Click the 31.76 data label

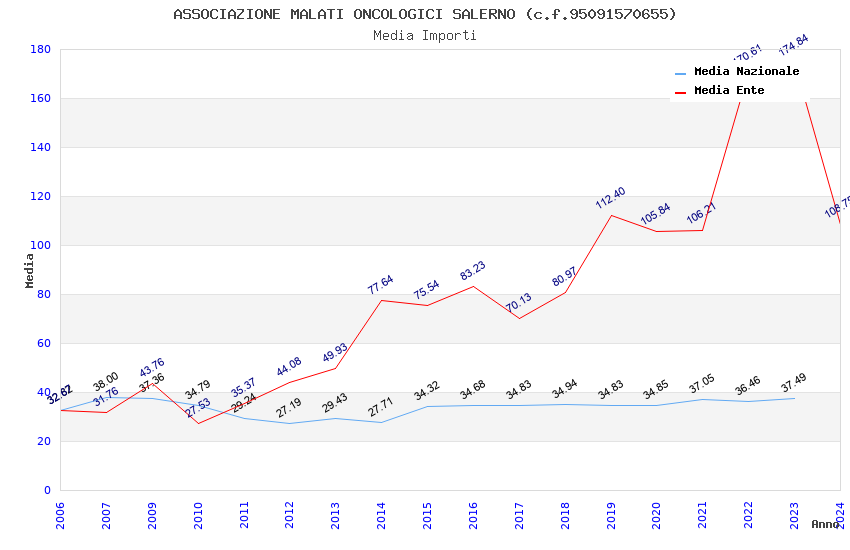pyautogui.click(x=106, y=397)
